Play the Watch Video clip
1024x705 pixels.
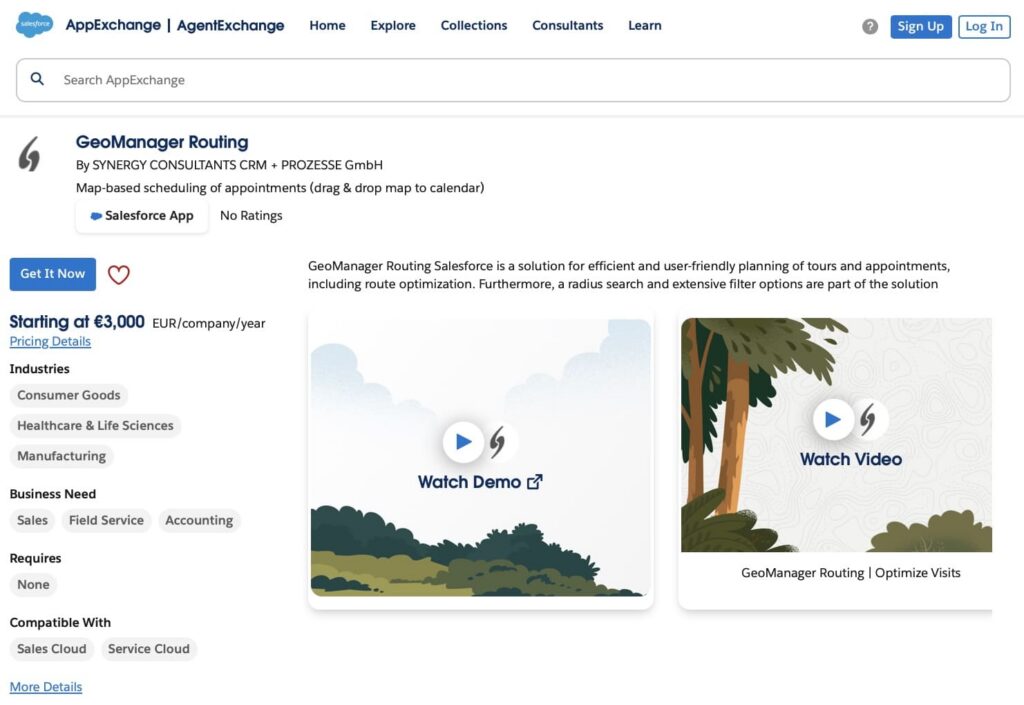pyautogui.click(x=833, y=419)
